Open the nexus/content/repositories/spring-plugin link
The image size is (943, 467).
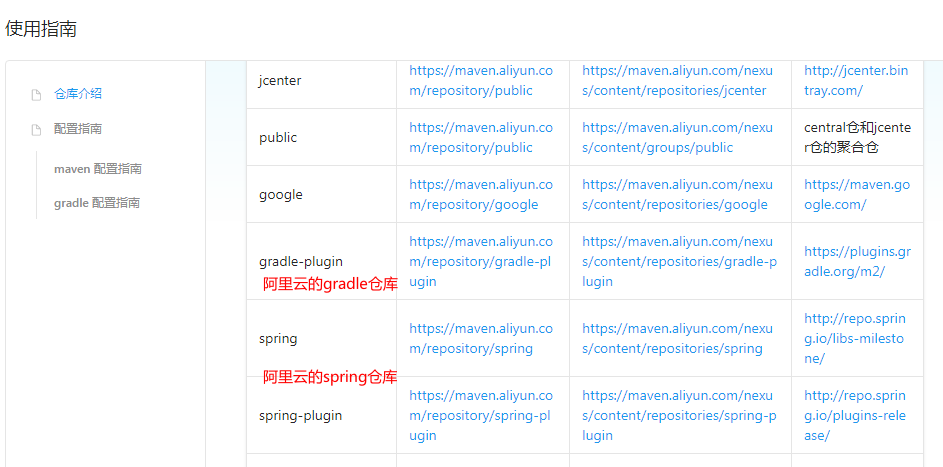point(680,415)
